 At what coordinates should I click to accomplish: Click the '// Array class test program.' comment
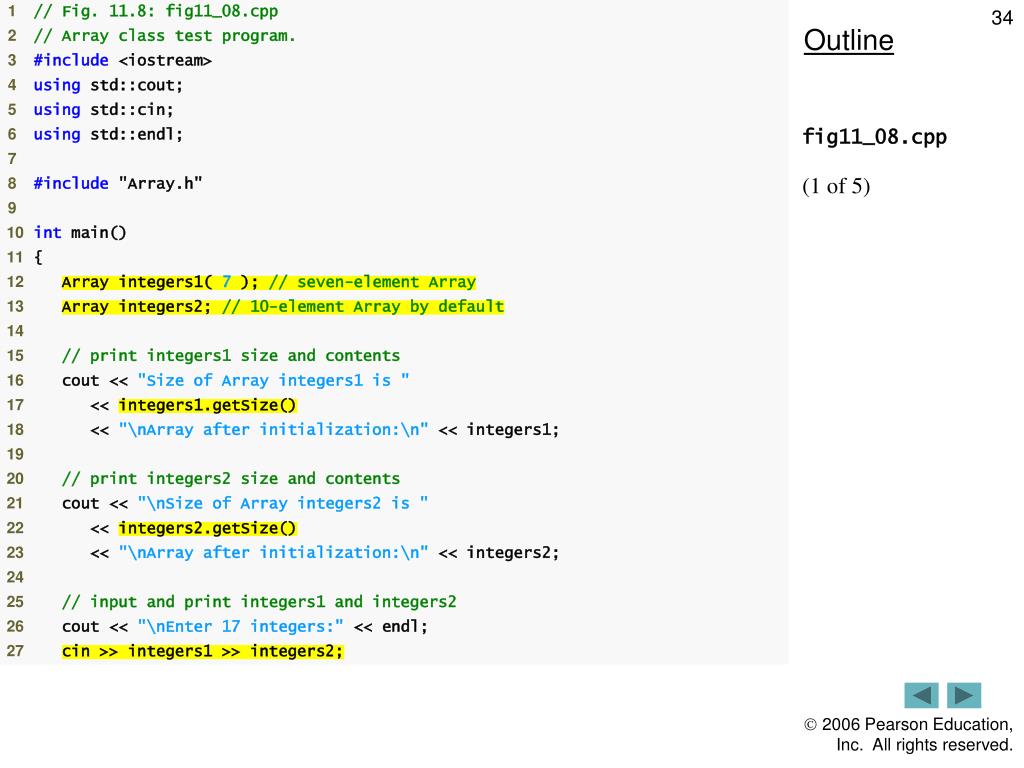click(x=165, y=36)
